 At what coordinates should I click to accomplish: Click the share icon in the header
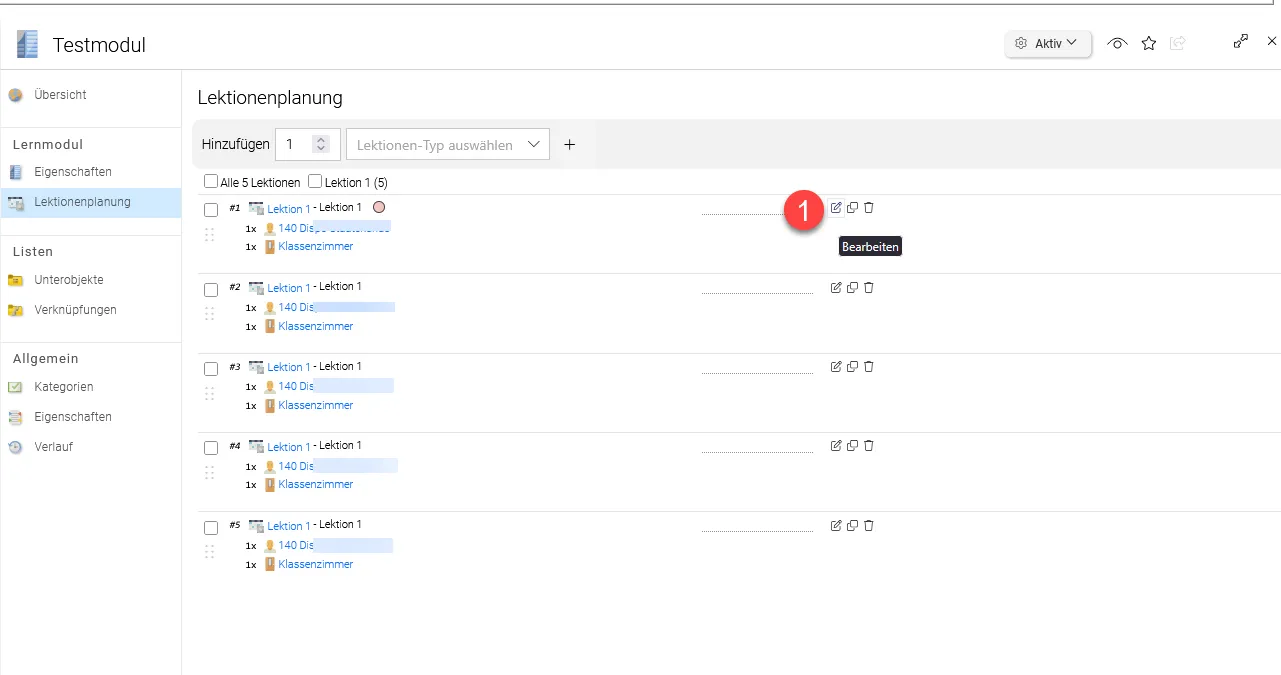tap(1178, 43)
